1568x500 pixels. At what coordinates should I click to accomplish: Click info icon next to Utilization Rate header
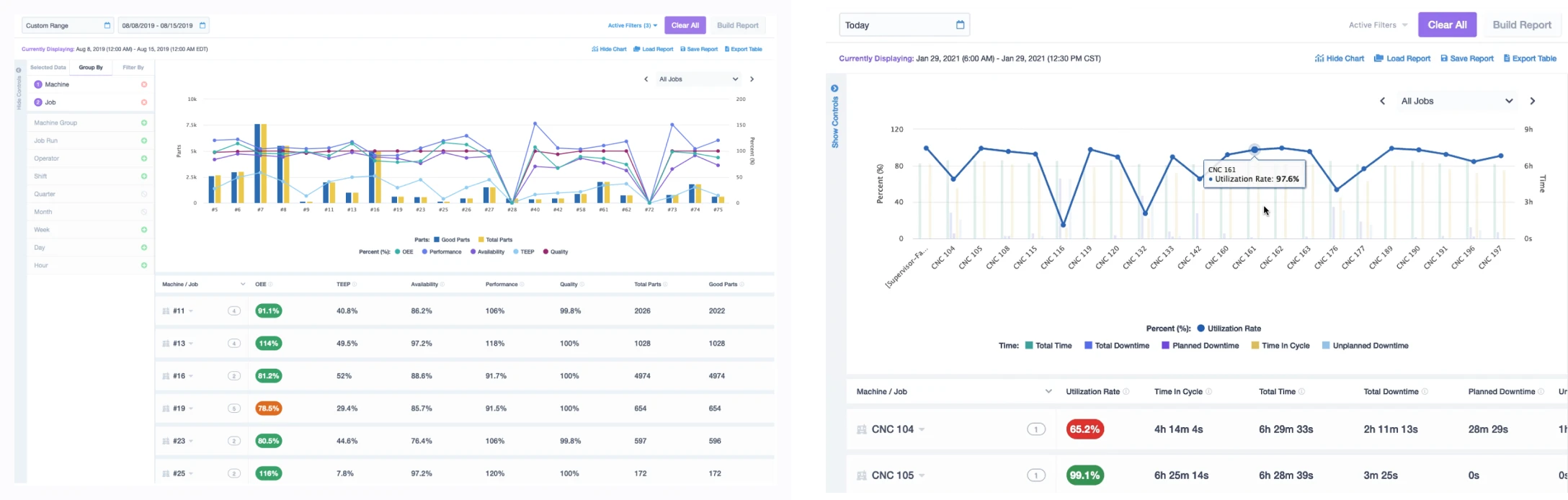pyautogui.click(x=1126, y=392)
